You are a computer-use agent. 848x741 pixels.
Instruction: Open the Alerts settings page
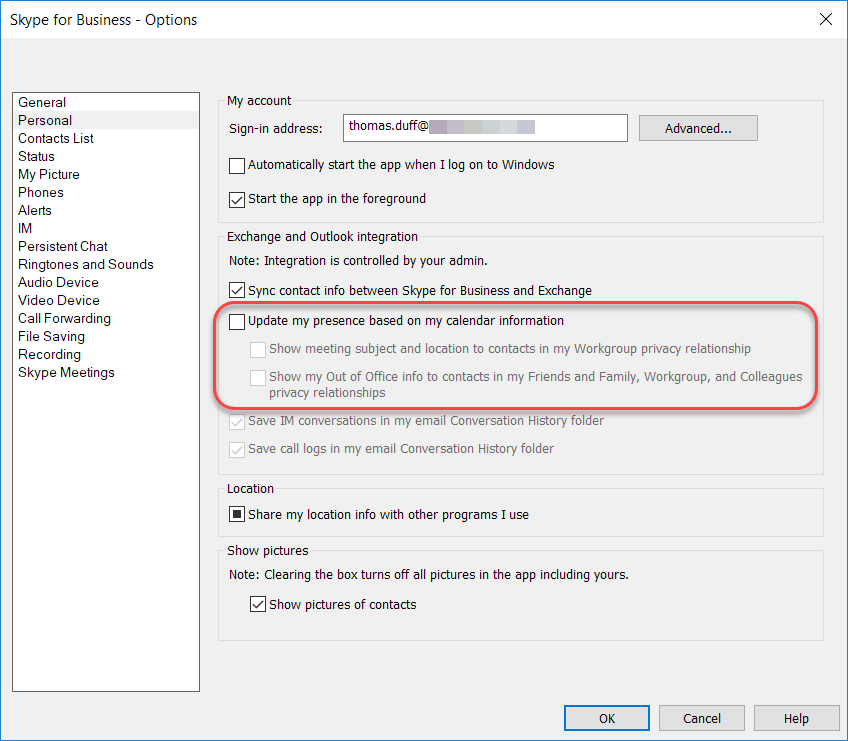pyautogui.click(x=34, y=210)
